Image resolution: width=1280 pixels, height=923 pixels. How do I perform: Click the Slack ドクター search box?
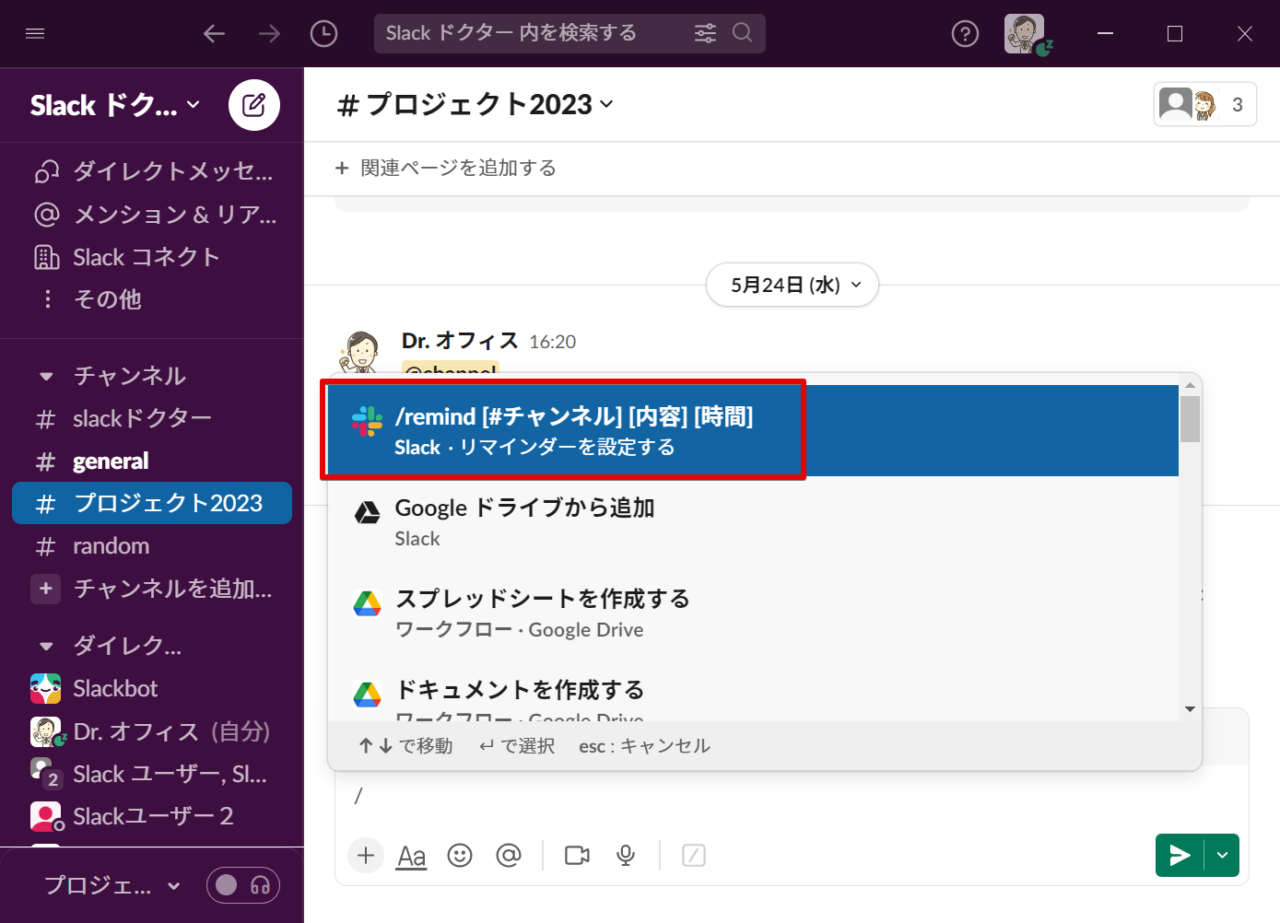(x=570, y=34)
